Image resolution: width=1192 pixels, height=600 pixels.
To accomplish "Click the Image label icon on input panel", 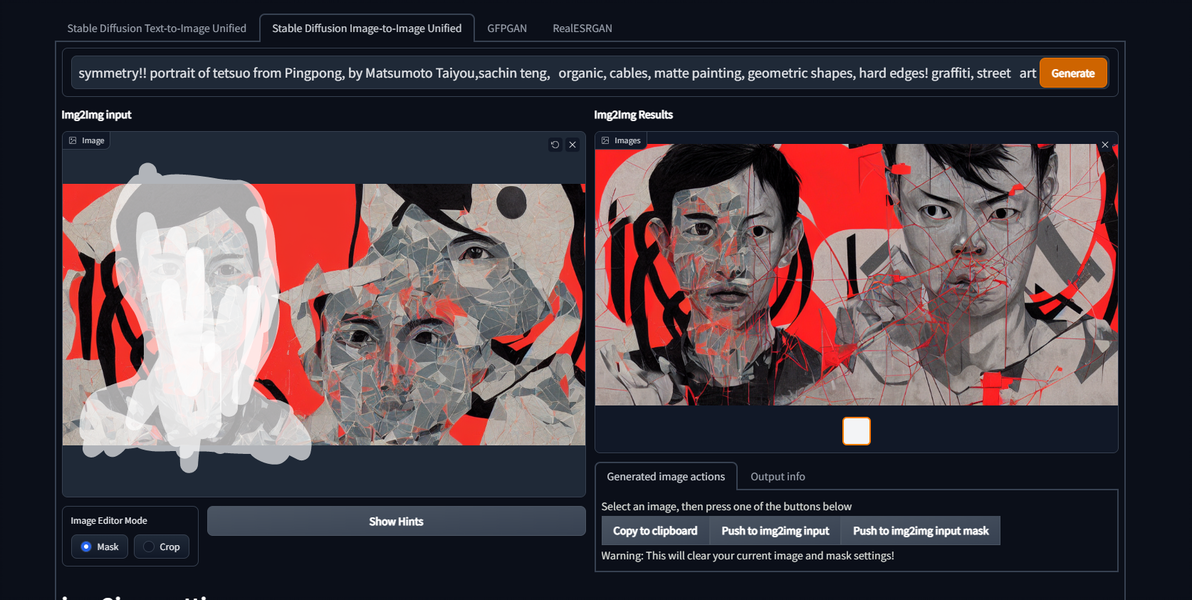I will (73, 141).
